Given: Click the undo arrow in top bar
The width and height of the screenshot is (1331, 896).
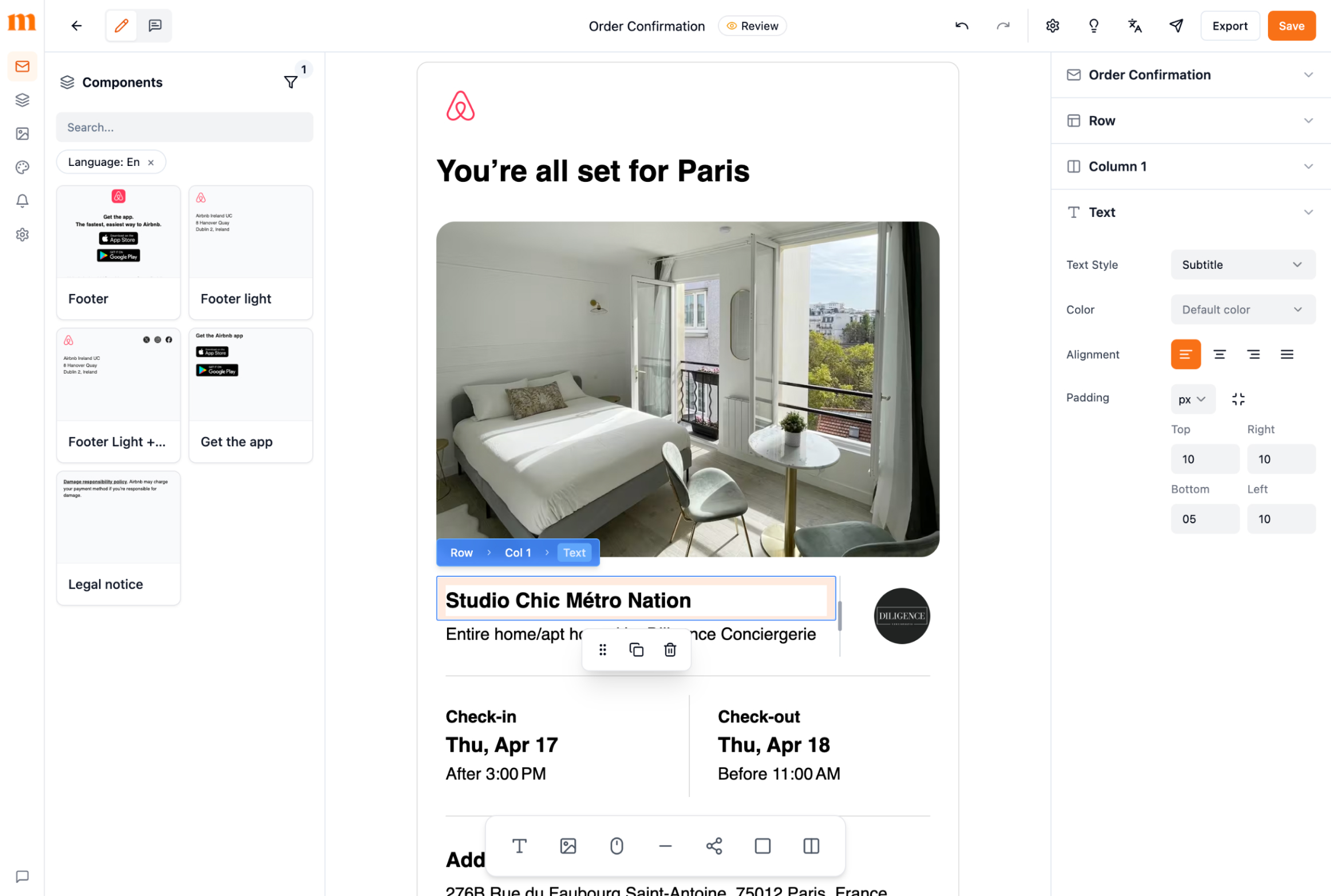Looking at the screenshot, I should click(x=961, y=26).
